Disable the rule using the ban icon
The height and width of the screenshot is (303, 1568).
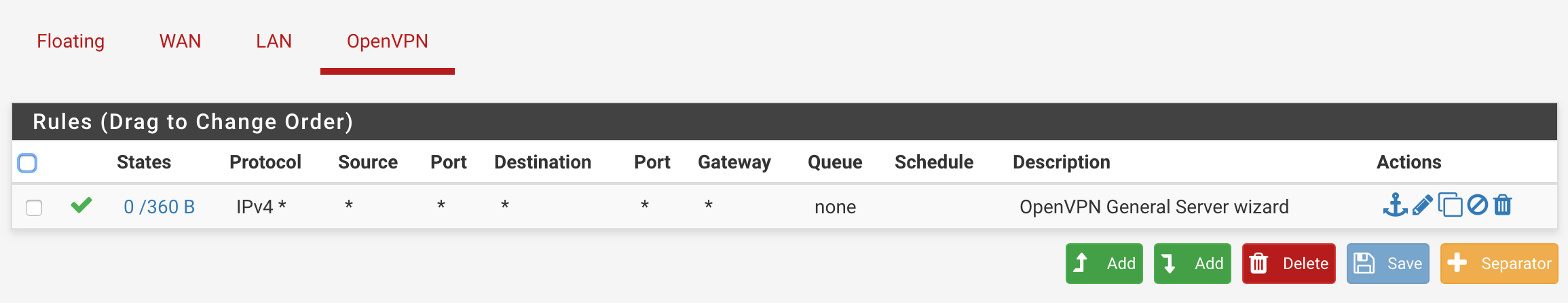coord(1477,205)
